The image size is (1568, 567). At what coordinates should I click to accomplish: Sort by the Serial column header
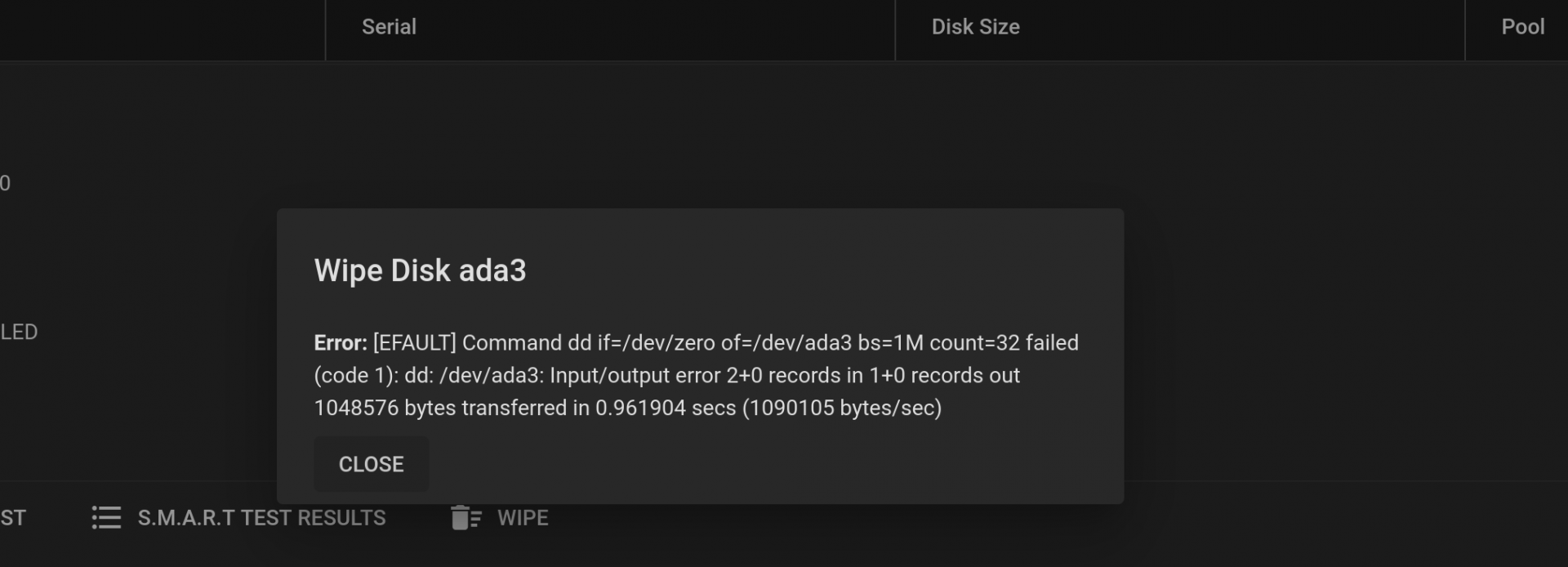point(389,27)
